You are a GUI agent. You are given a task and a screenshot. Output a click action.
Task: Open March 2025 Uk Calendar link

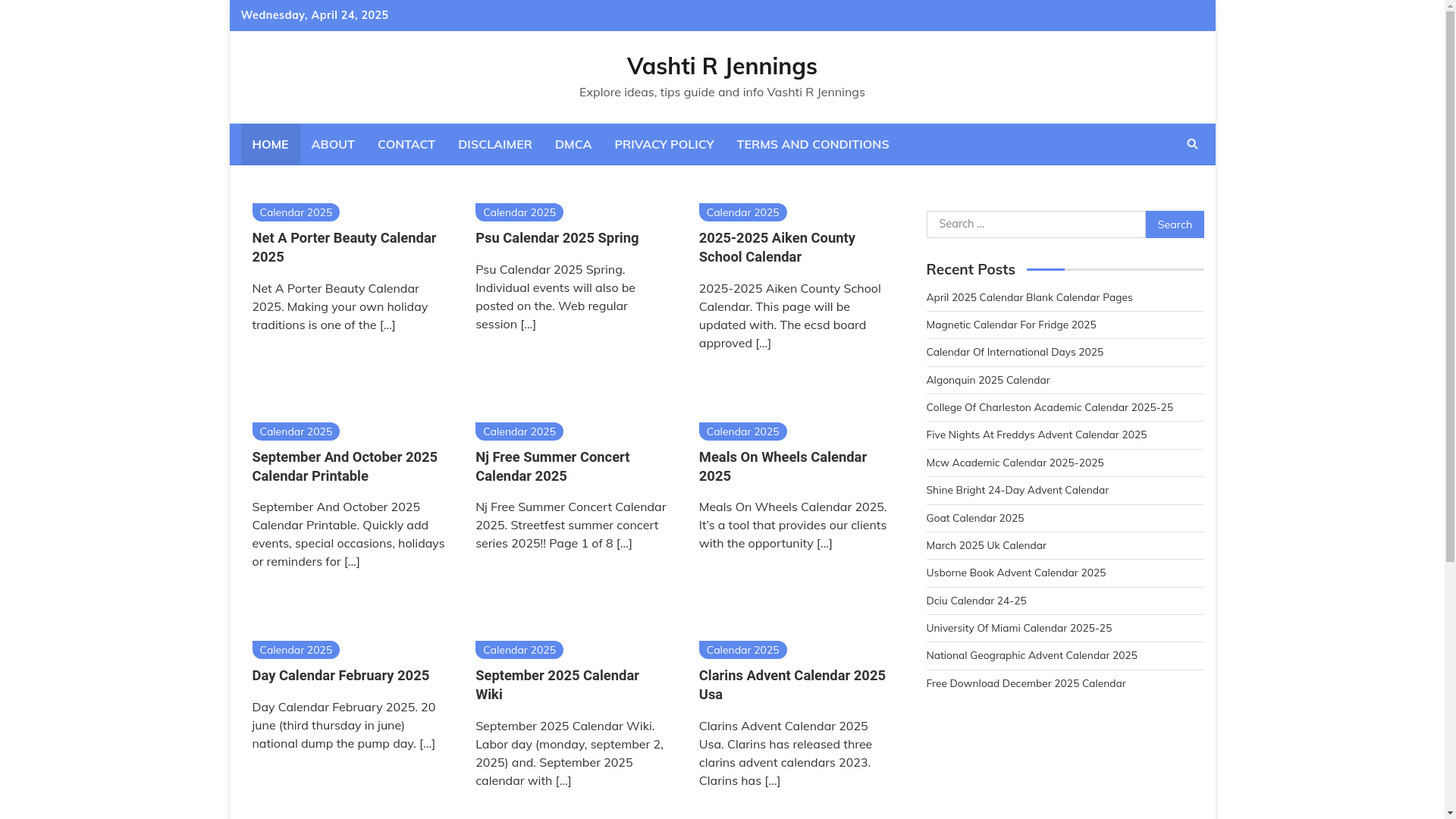pyautogui.click(x=986, y=545)
